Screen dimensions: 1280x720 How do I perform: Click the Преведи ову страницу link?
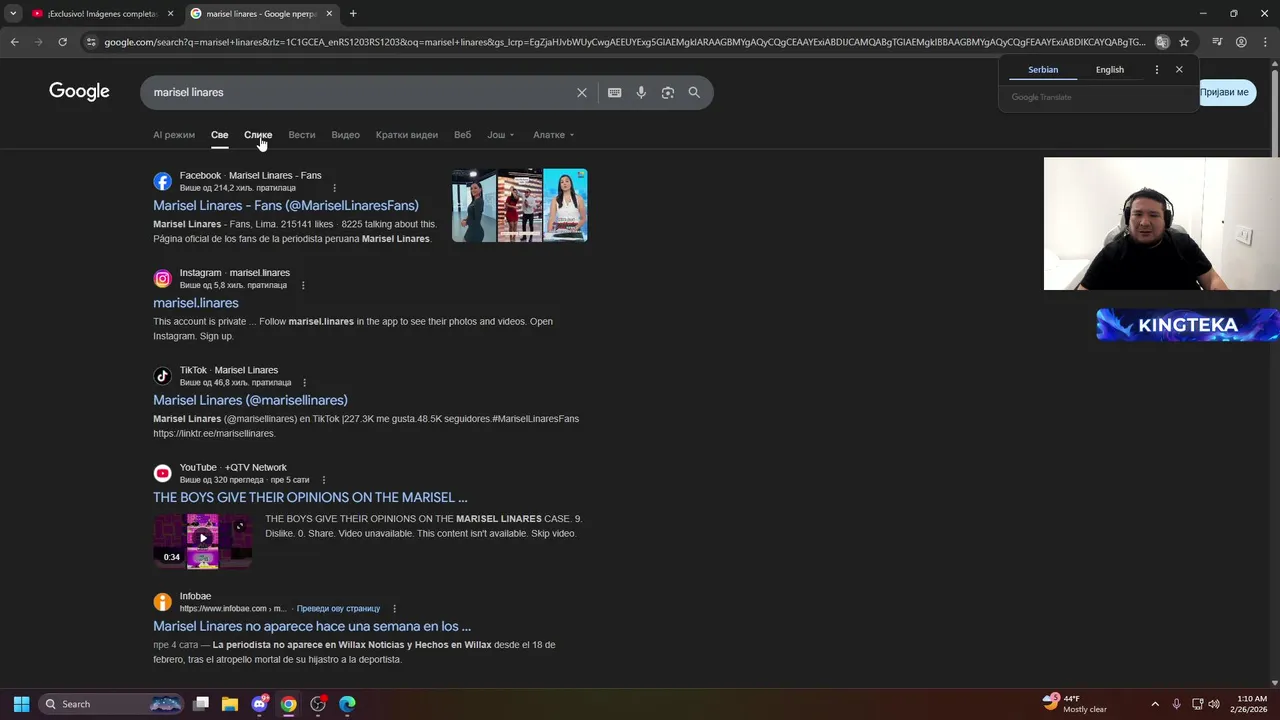(x=338, y=609)
